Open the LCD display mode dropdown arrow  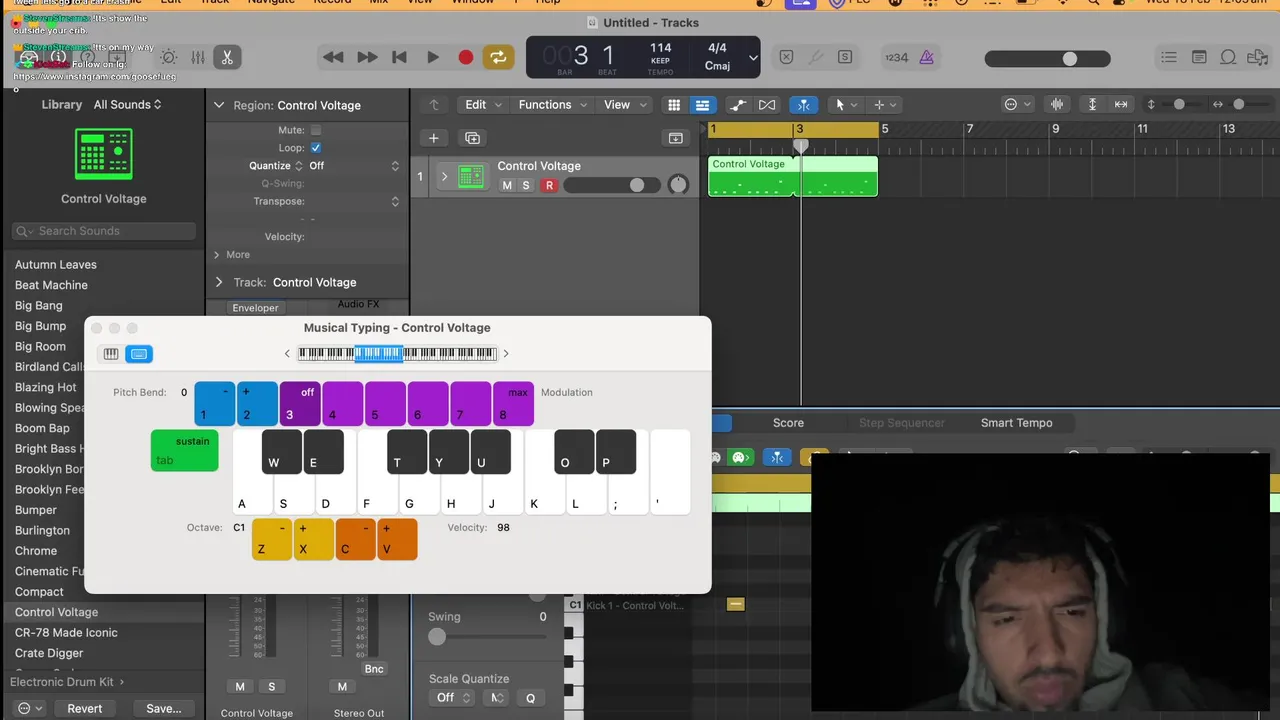pyautogui.click(x=753, y=58)
